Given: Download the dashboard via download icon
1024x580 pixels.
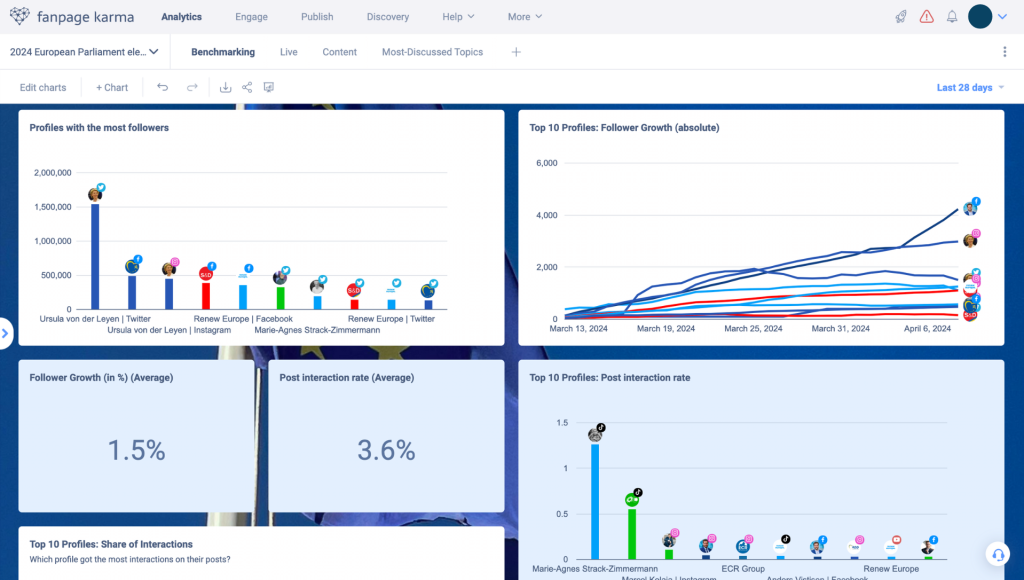Looking at the screenshot, I should pyautogui.click(x=226, y=87).
